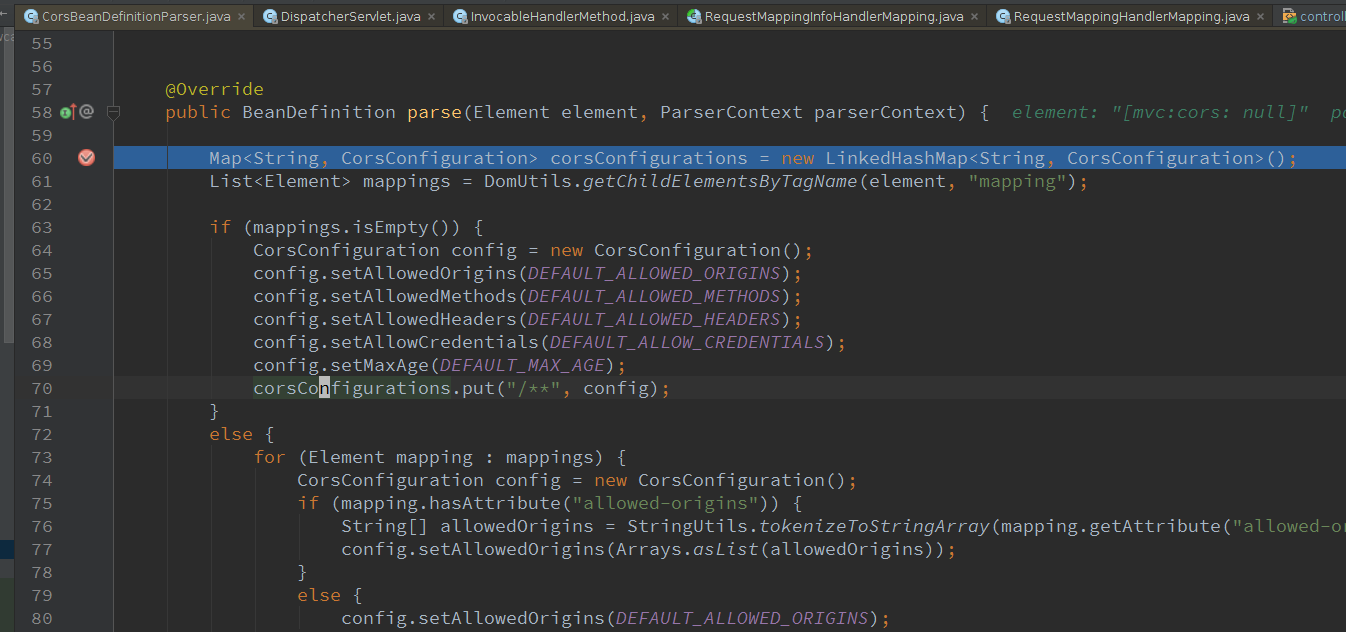Click the RequestMappingInfoHandlerMapping.java tab class icon

click(x=694, y=17)
